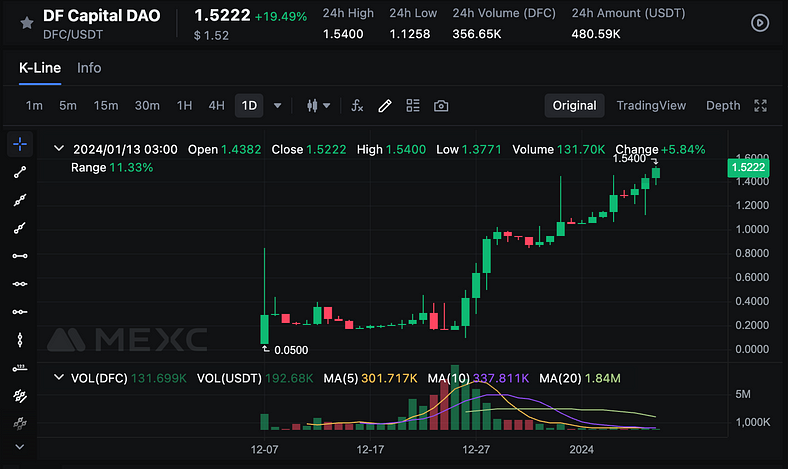Switch to TradingView chart view

(x=651, y=106)
